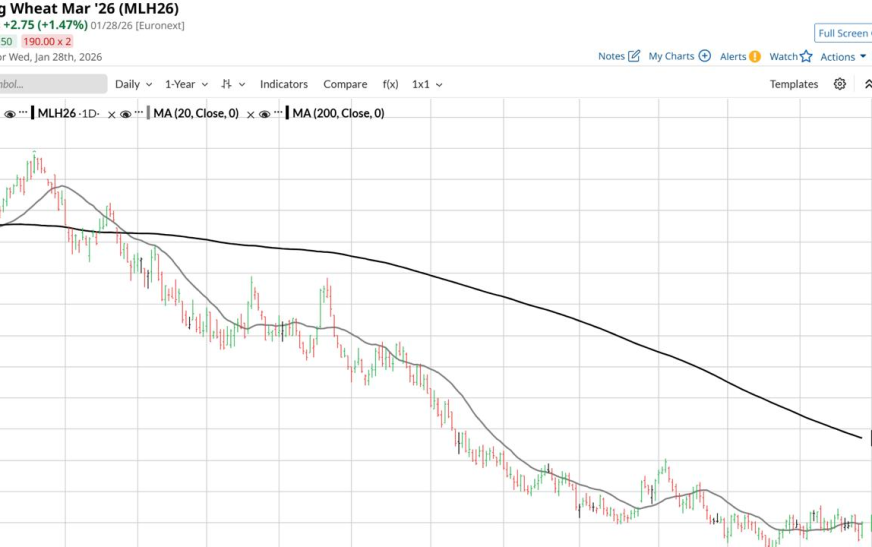This screenshot has width=872, height=547.
Task: Toggle visibility eye for MLH26 series
Action: pos(9,114)
